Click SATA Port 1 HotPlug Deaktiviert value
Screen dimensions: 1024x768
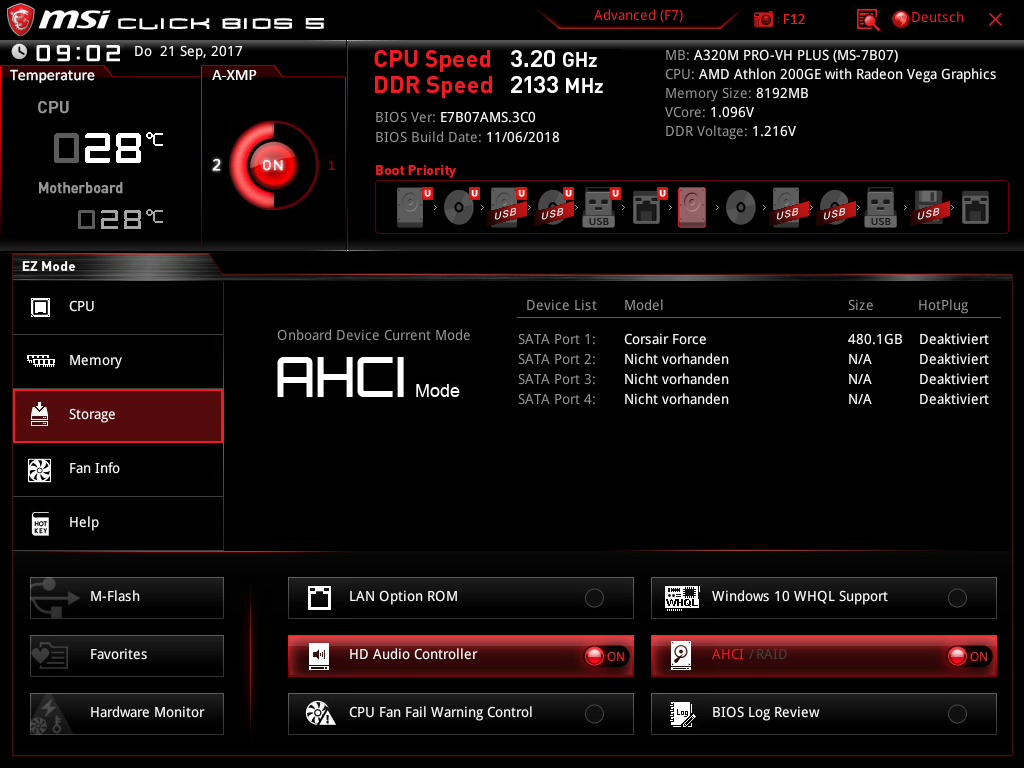(953, 340)
